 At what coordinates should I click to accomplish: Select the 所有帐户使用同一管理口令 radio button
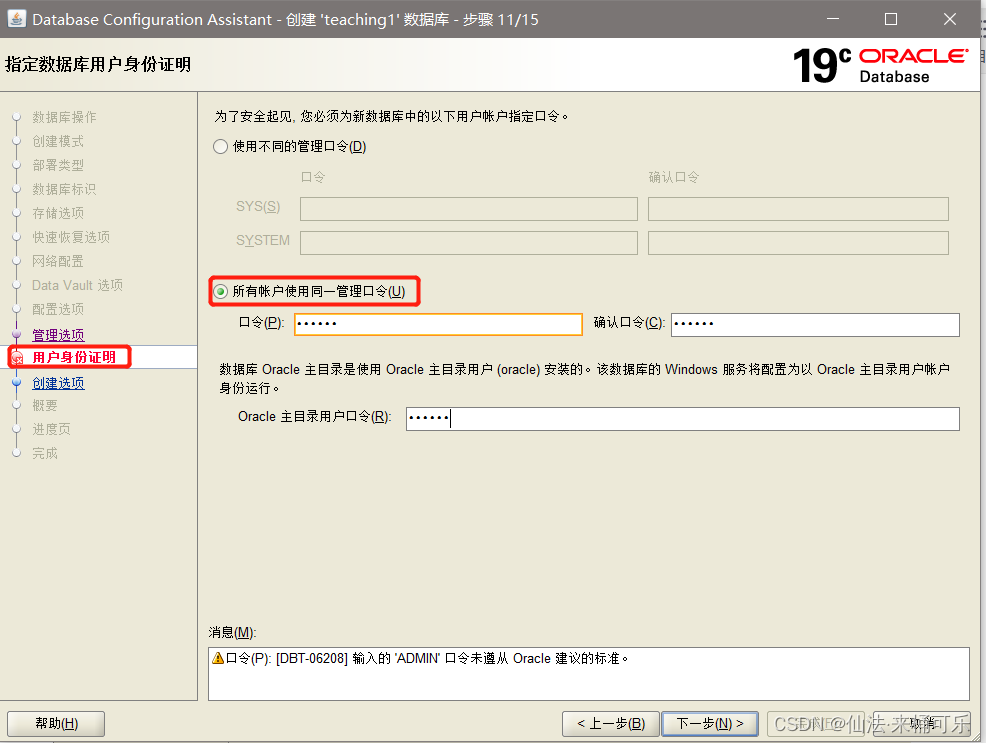[220, 291]
